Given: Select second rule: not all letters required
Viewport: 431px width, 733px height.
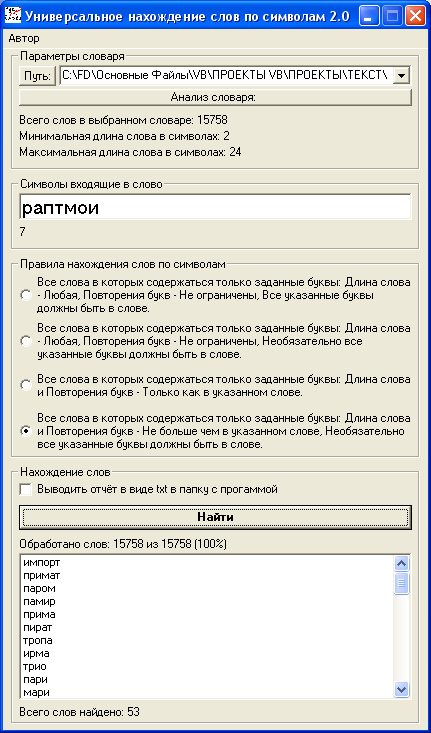Looking at the screenshot, I should click(x=25, y=341).
